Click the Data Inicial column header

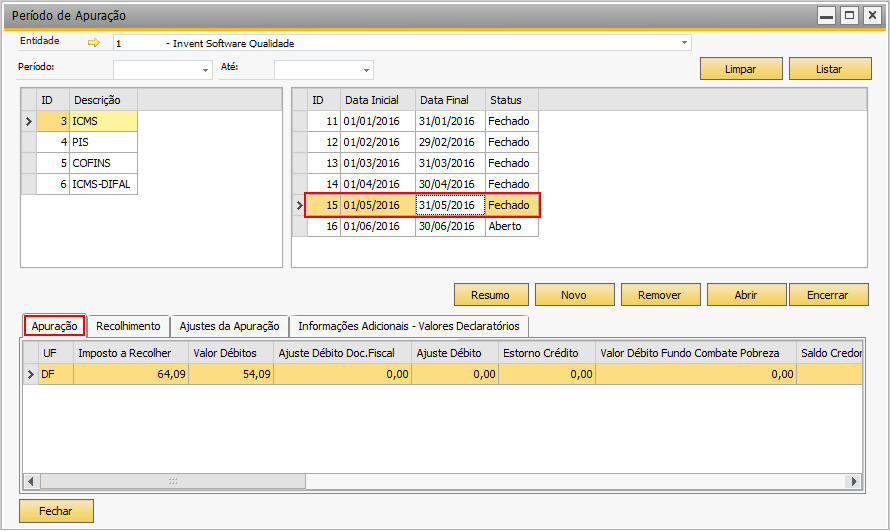pos(377,100)
